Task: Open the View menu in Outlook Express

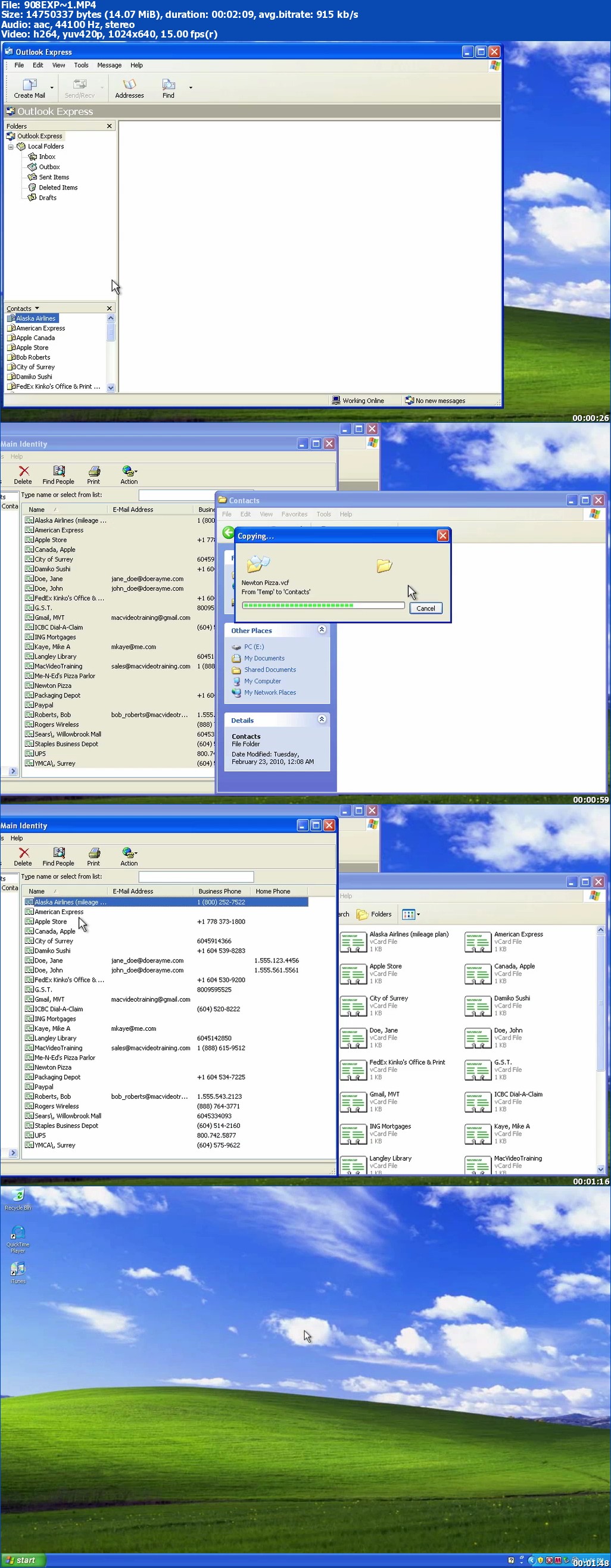Action: pyautogui.click(x=58, y=65)
